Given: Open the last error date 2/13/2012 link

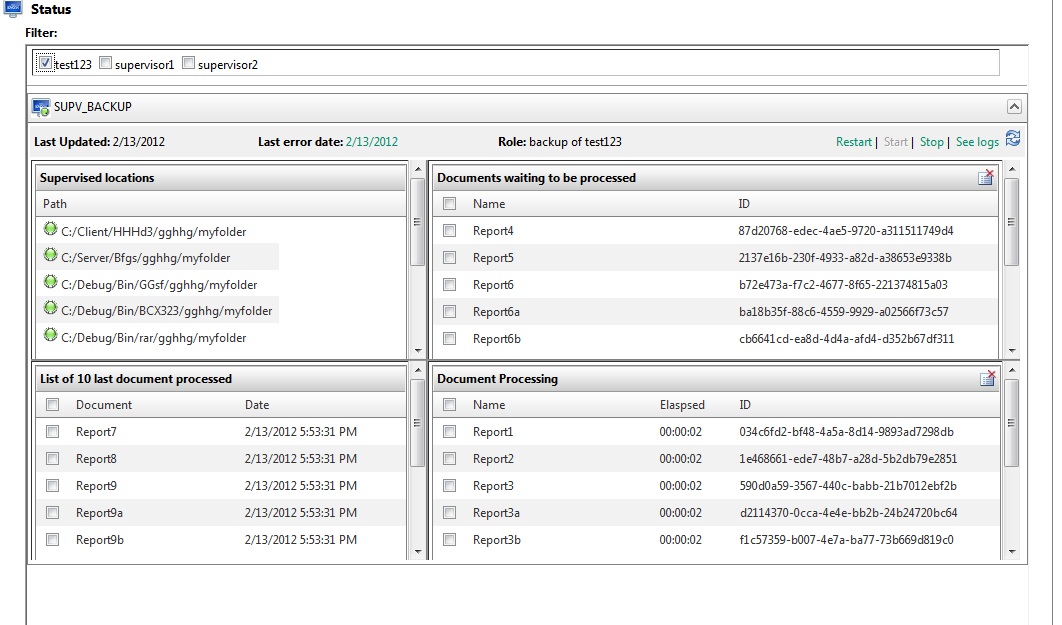Looking at the screenshot, I should (372, 142).
